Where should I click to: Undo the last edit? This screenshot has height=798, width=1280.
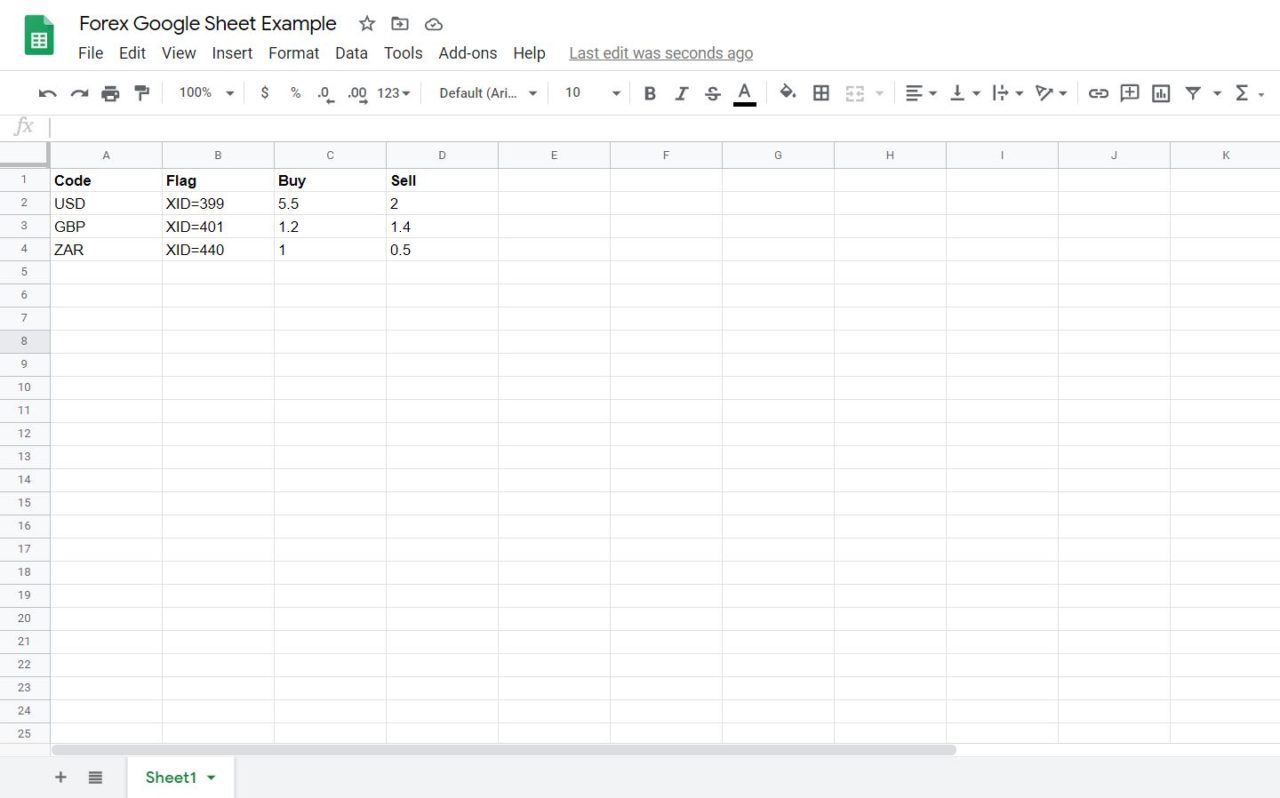(x=47, y=92)
